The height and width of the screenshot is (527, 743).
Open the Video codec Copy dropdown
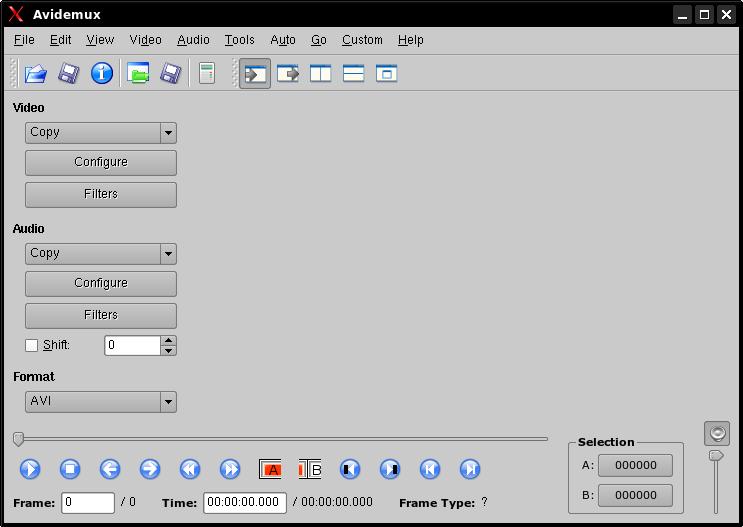coord(100,133)
